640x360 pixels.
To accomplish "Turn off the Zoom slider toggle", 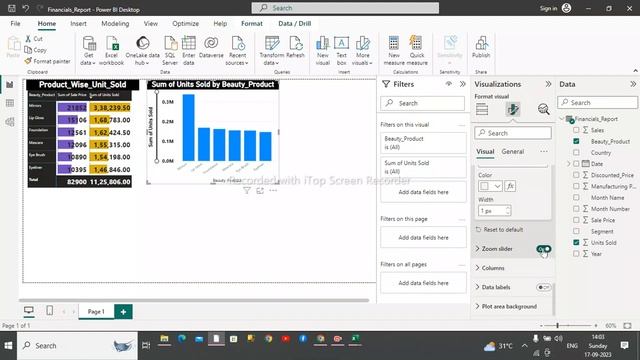I will (x=544, y=249).
